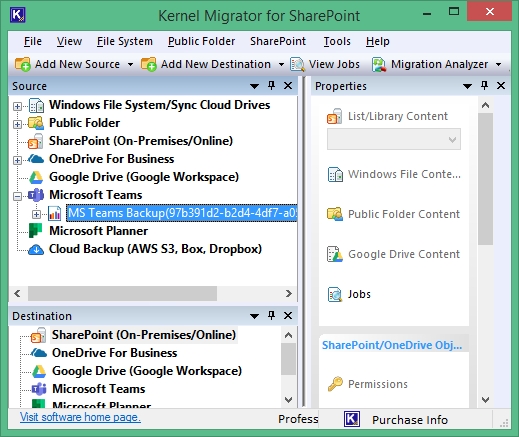
Task: Open Add New Source dropdown arrow
Action: pos(130,64)
